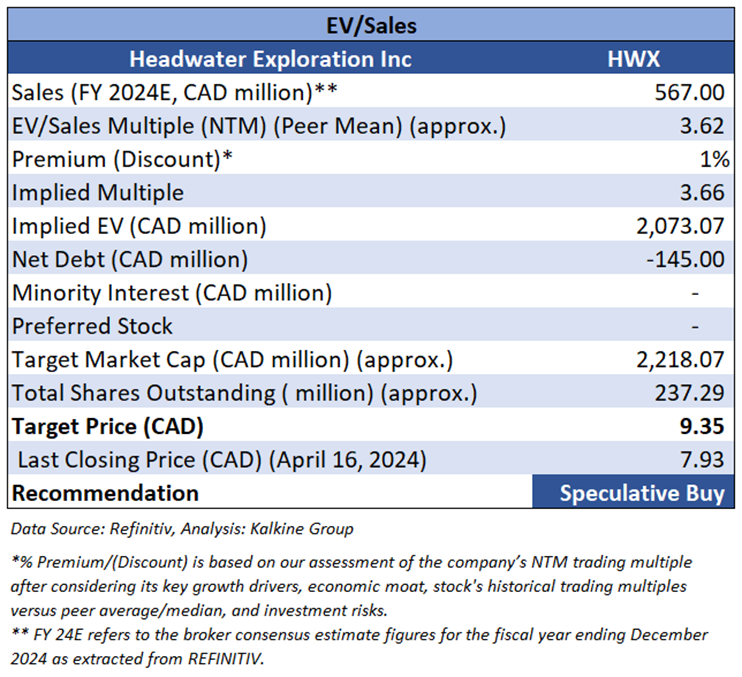The height and width of the screenshot is (677, 742).
Task: Select the *% Premium/(Discount) footnote line
Action: click(351, 563)
